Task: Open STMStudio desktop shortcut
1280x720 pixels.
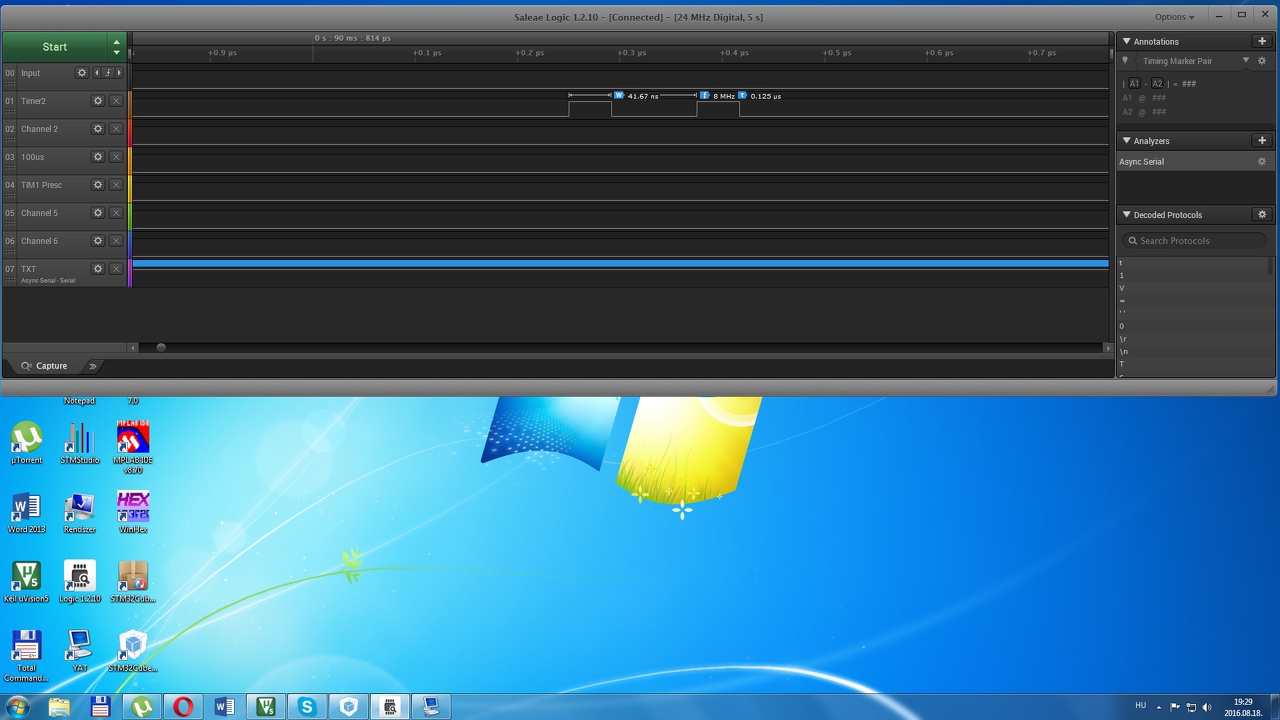Action: (80, 442)
